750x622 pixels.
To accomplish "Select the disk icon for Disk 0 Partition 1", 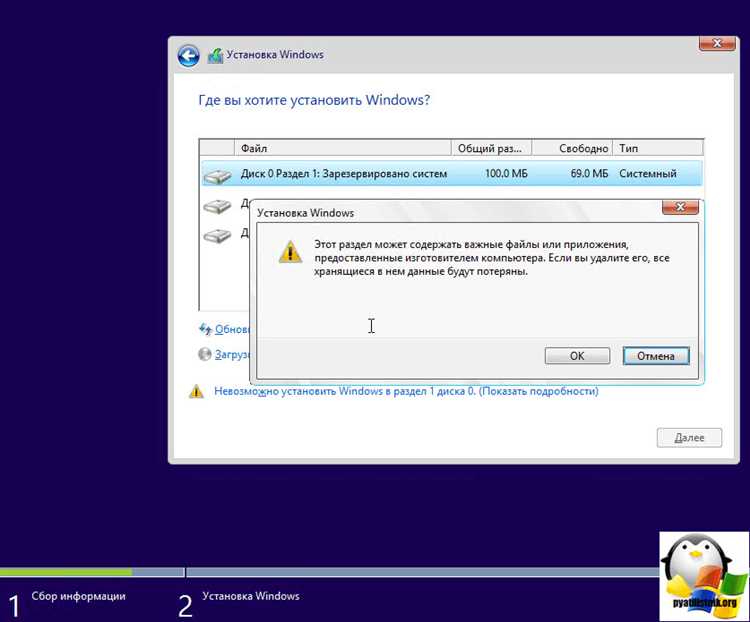I will tap(217, 176).
